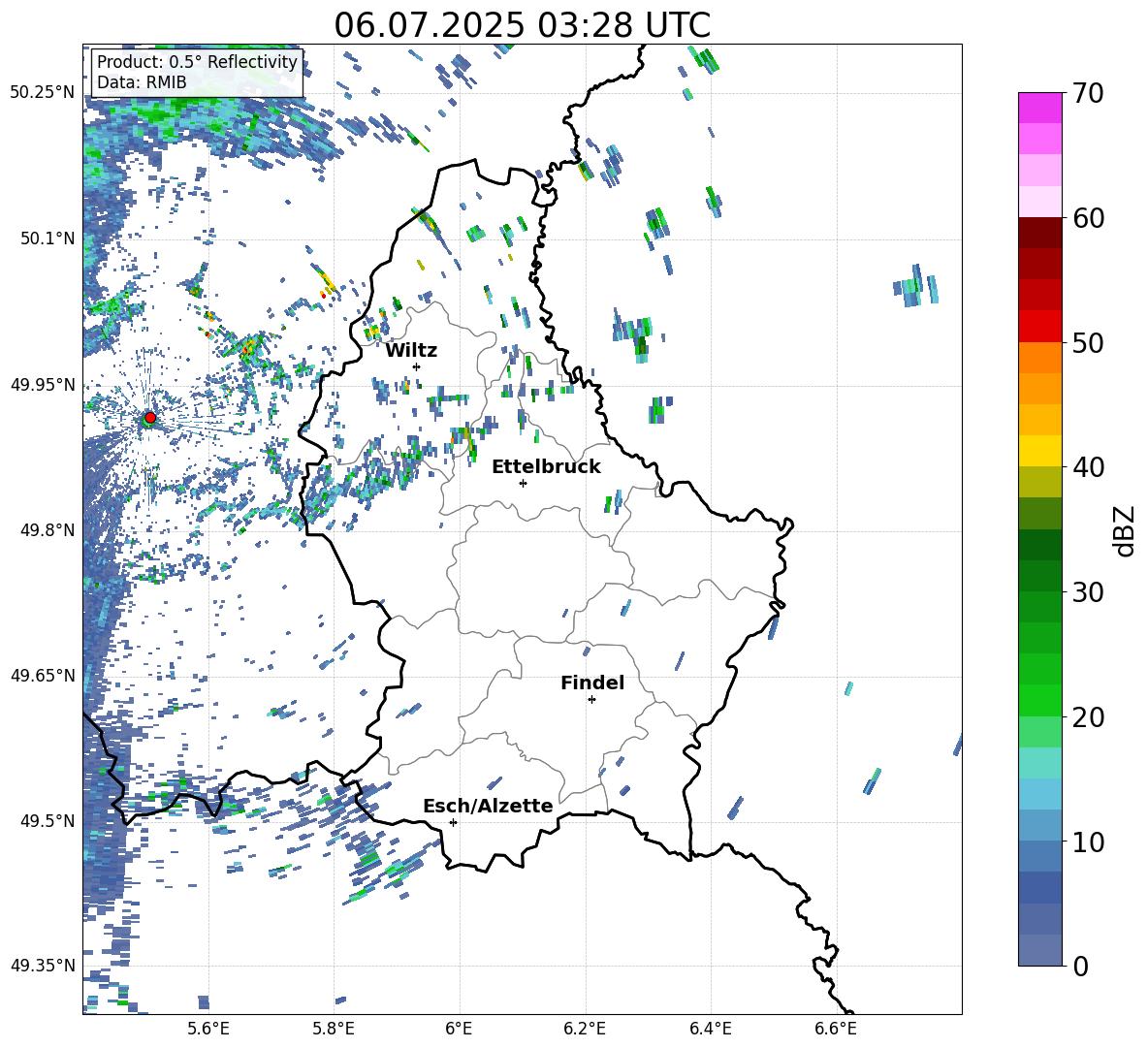Click the yellow colorbar segment above 40
The width and height of the screenshot is (1148, 1048).
[x=1039, y=451]
